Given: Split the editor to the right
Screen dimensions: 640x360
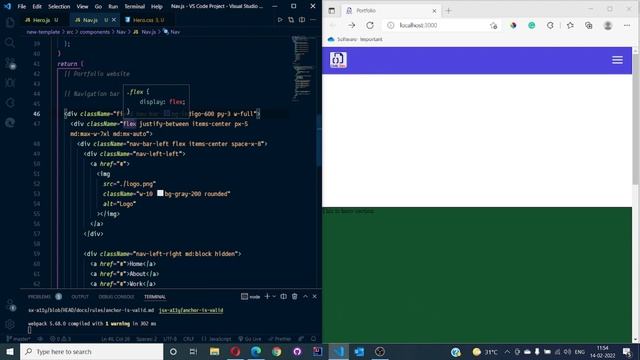Looking at the screenshot, I should [x=302, y=20].
